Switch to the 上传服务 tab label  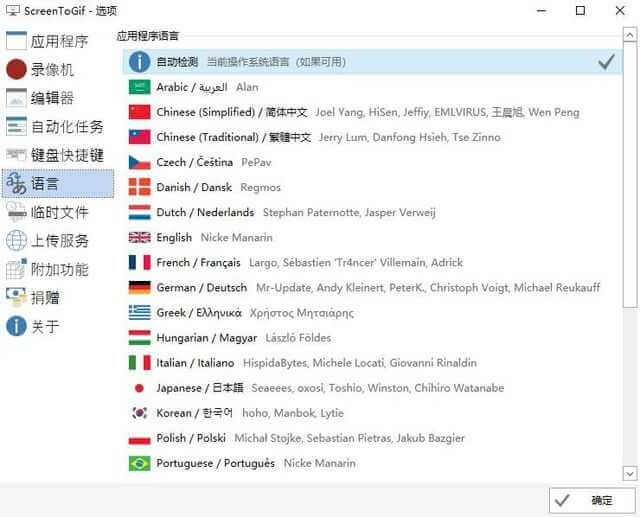pos(60,241)
